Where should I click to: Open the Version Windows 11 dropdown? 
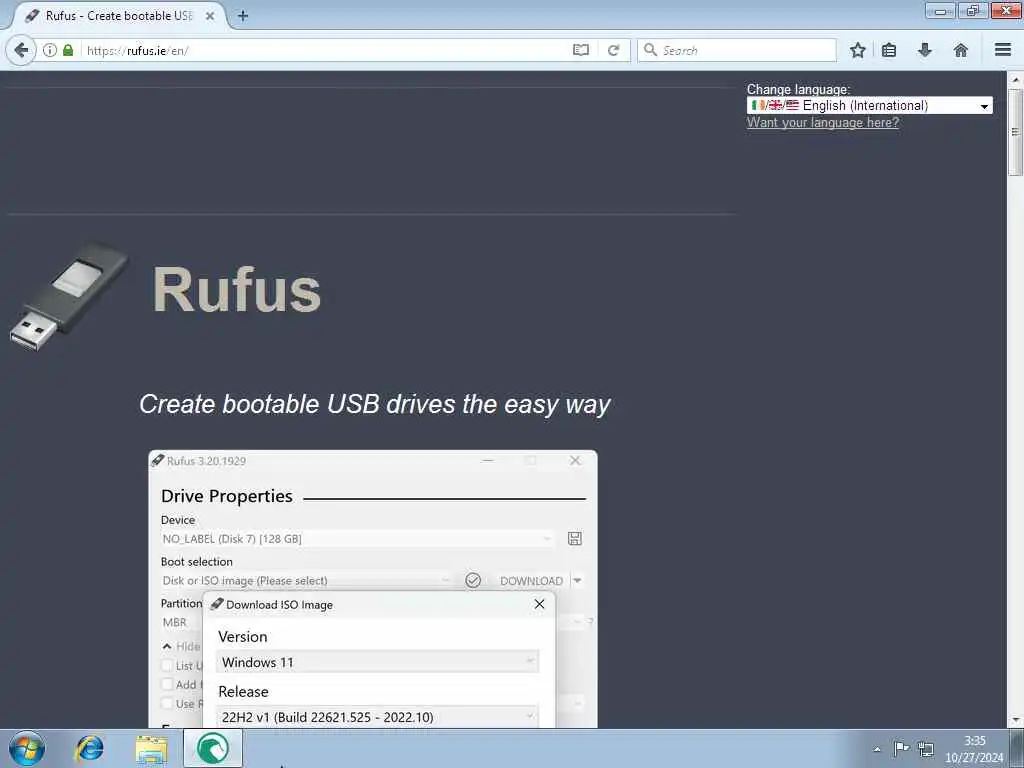[377, 662]
